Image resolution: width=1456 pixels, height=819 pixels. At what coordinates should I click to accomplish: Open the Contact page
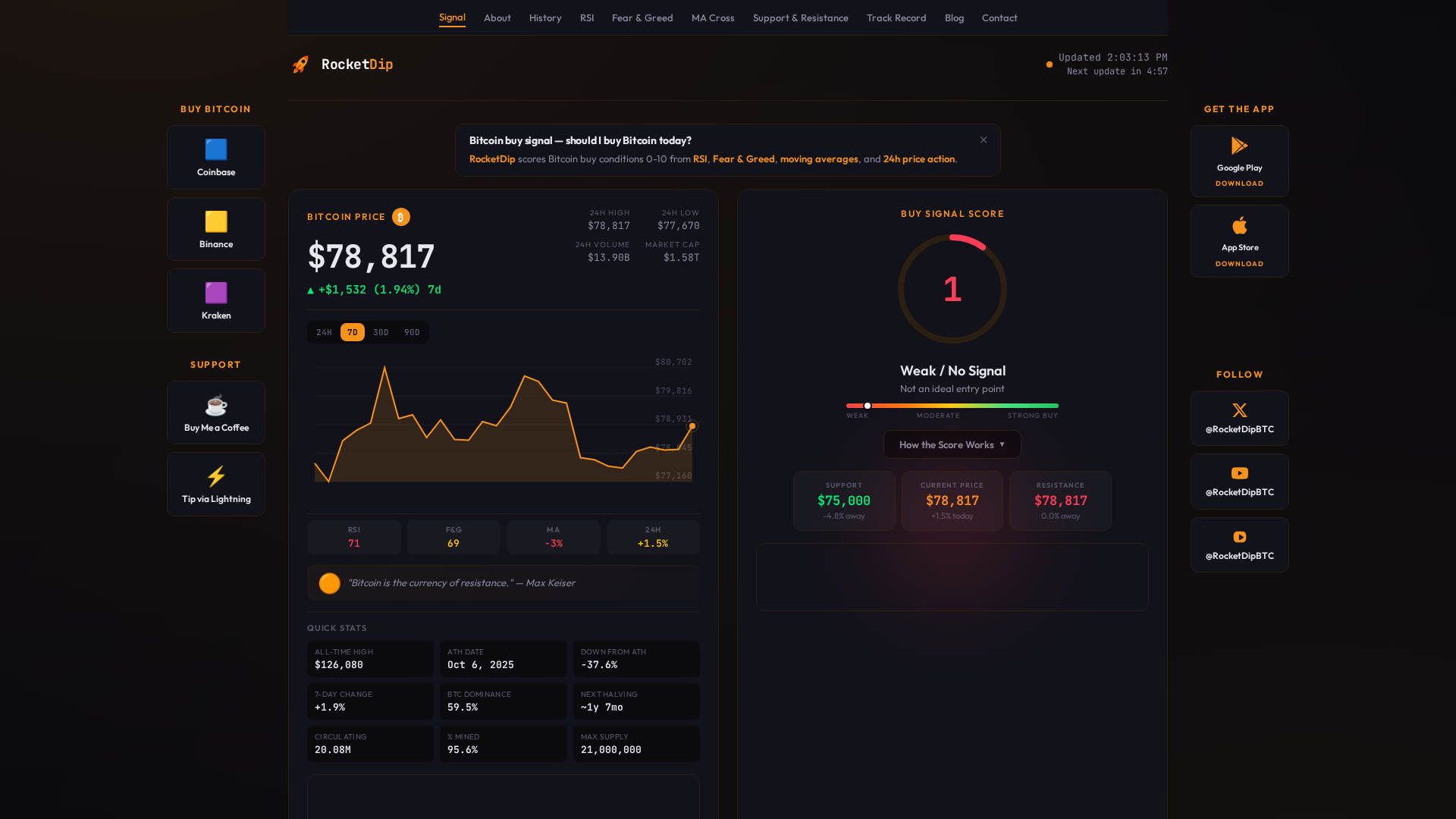click(x=999, y=17)
